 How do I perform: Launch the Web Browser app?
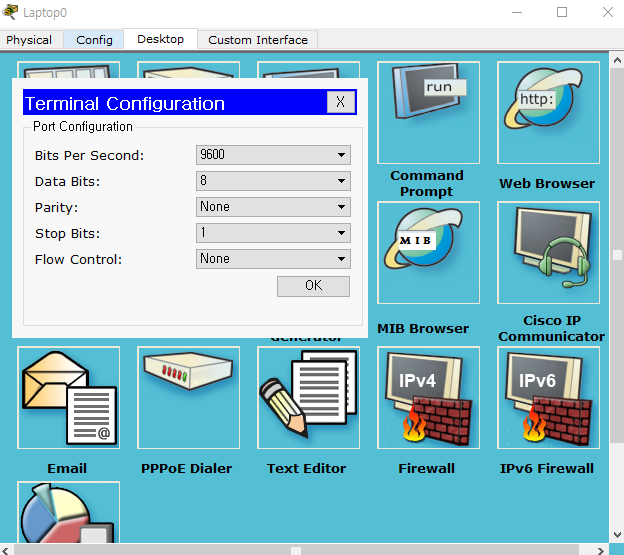tap(548, 113)
